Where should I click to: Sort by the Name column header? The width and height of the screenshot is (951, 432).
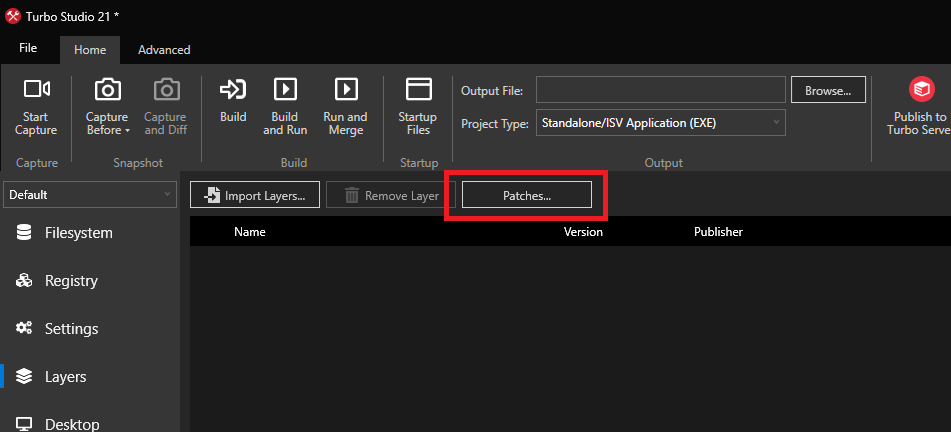(250, 232)
